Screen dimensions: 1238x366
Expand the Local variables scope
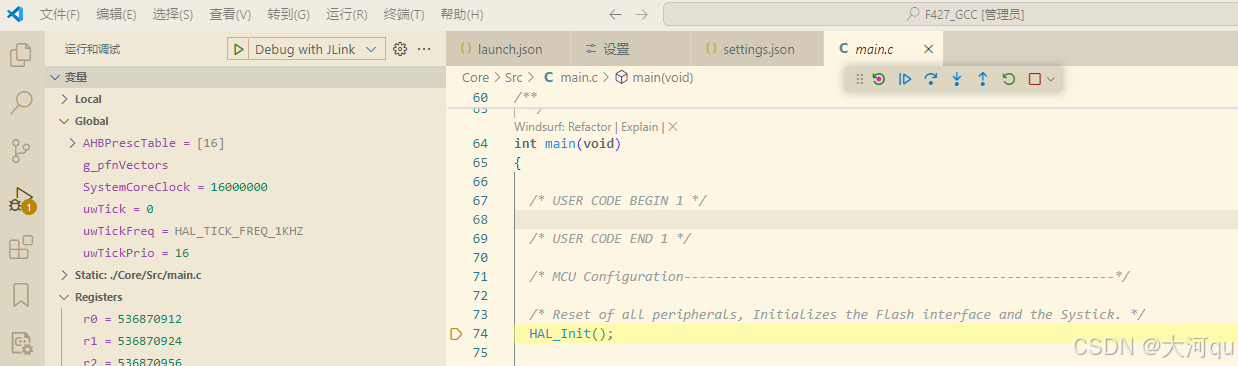pyautogui.click(x=65, y=99)
